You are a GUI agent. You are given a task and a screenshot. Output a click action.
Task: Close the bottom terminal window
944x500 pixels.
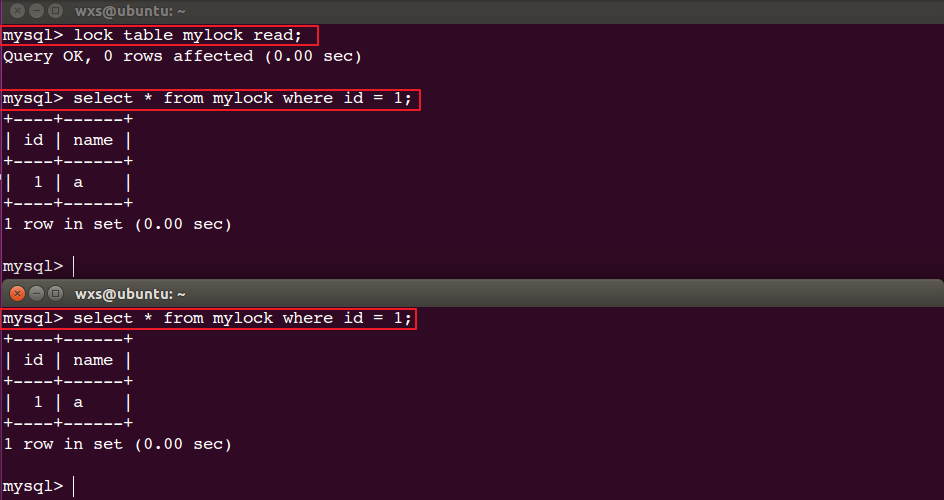tap(18, 294)
